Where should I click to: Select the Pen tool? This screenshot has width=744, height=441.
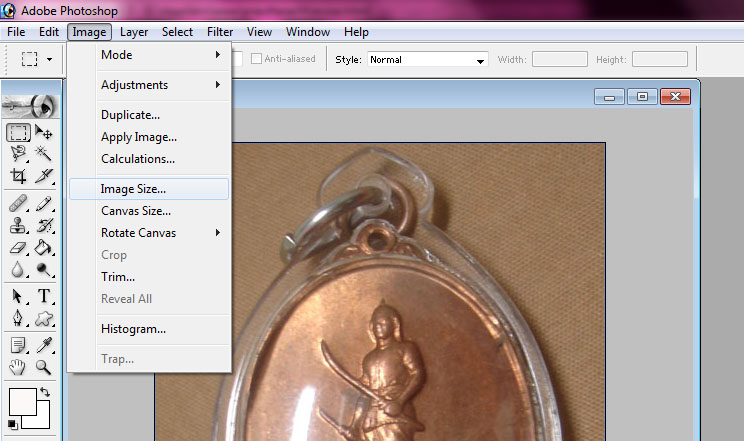tap(18, 318)
